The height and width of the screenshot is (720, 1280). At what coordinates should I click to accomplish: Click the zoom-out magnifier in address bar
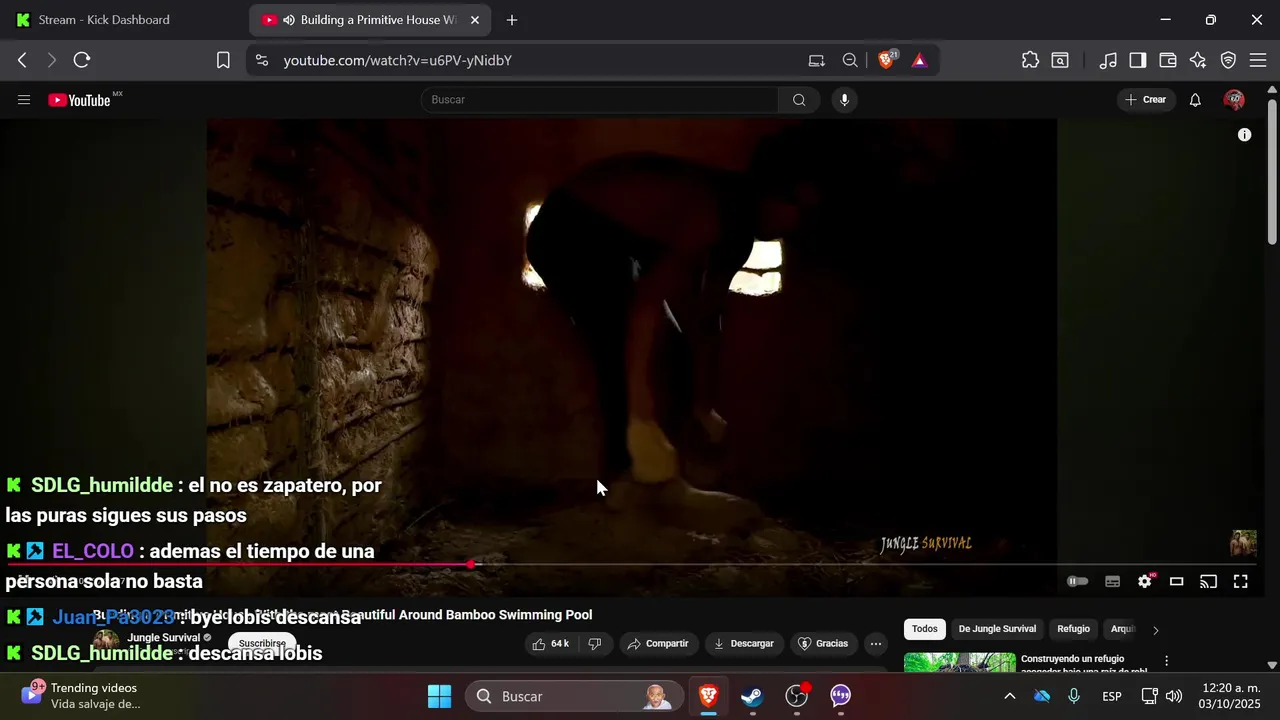pos(850,60)
